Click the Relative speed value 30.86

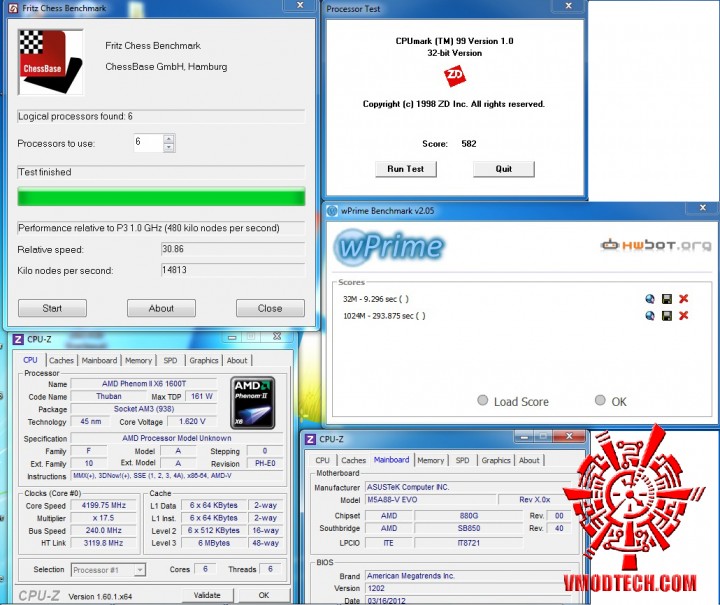tap(233, 249)
